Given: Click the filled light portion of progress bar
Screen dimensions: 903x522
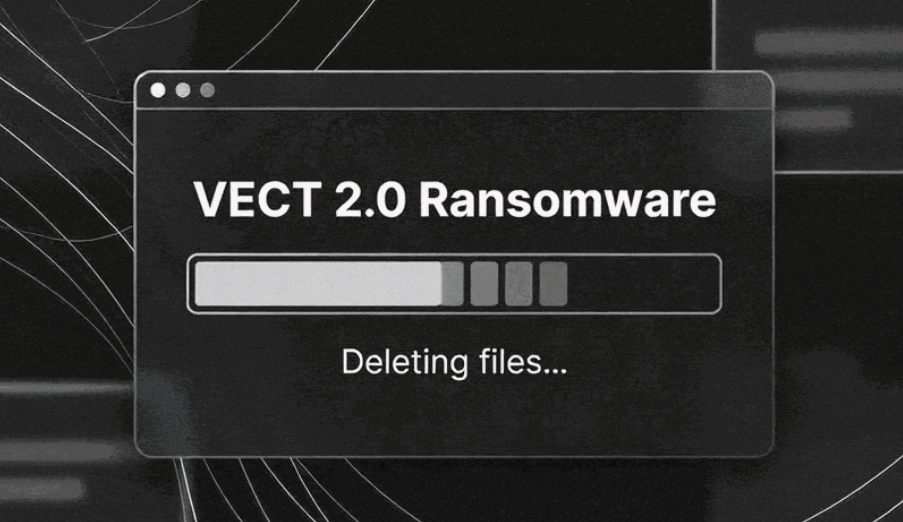Looking at the screenshot, I should 318,283.
